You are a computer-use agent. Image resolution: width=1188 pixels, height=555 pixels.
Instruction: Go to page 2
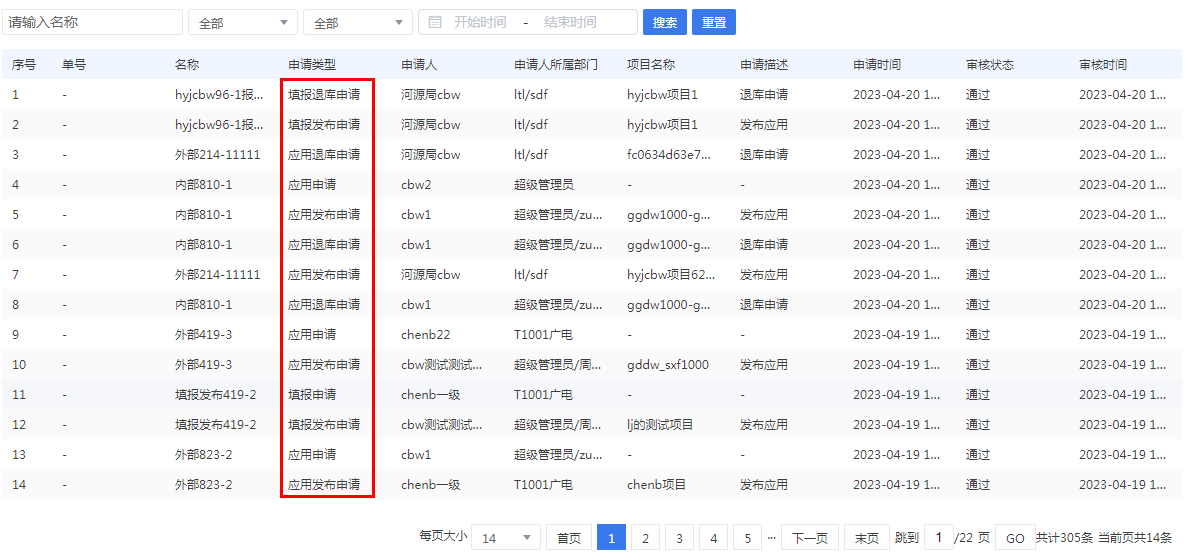pyautogui.click(x=645, y=538)
